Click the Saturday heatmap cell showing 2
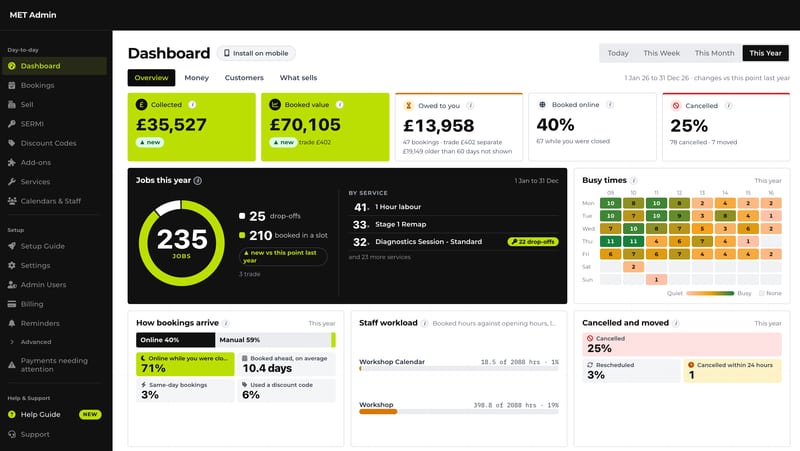Screen dimensions: 800x451 pos(633,267)
